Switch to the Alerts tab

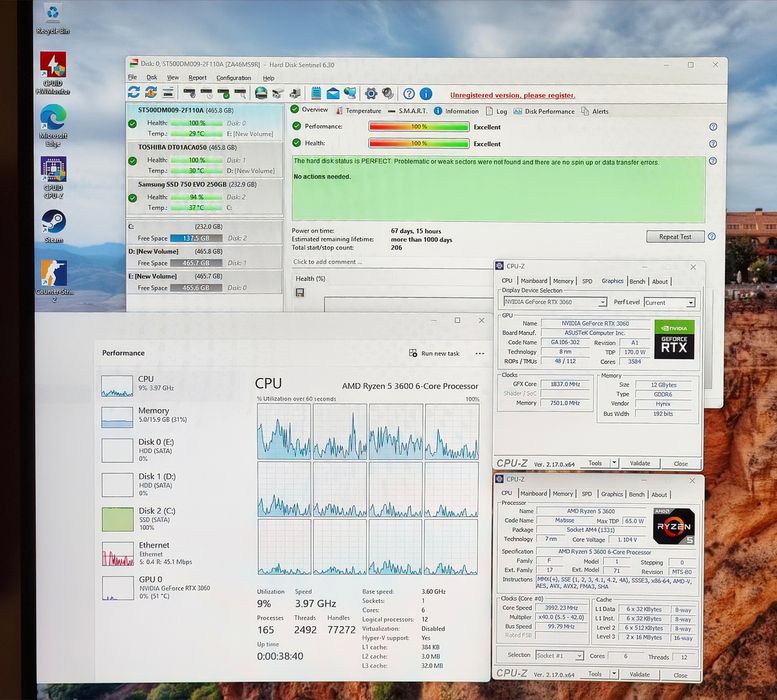595,111
